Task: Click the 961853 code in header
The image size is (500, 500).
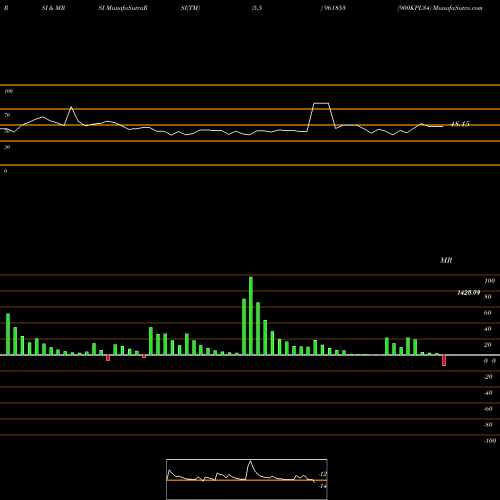Action: [x=334, y=8]
